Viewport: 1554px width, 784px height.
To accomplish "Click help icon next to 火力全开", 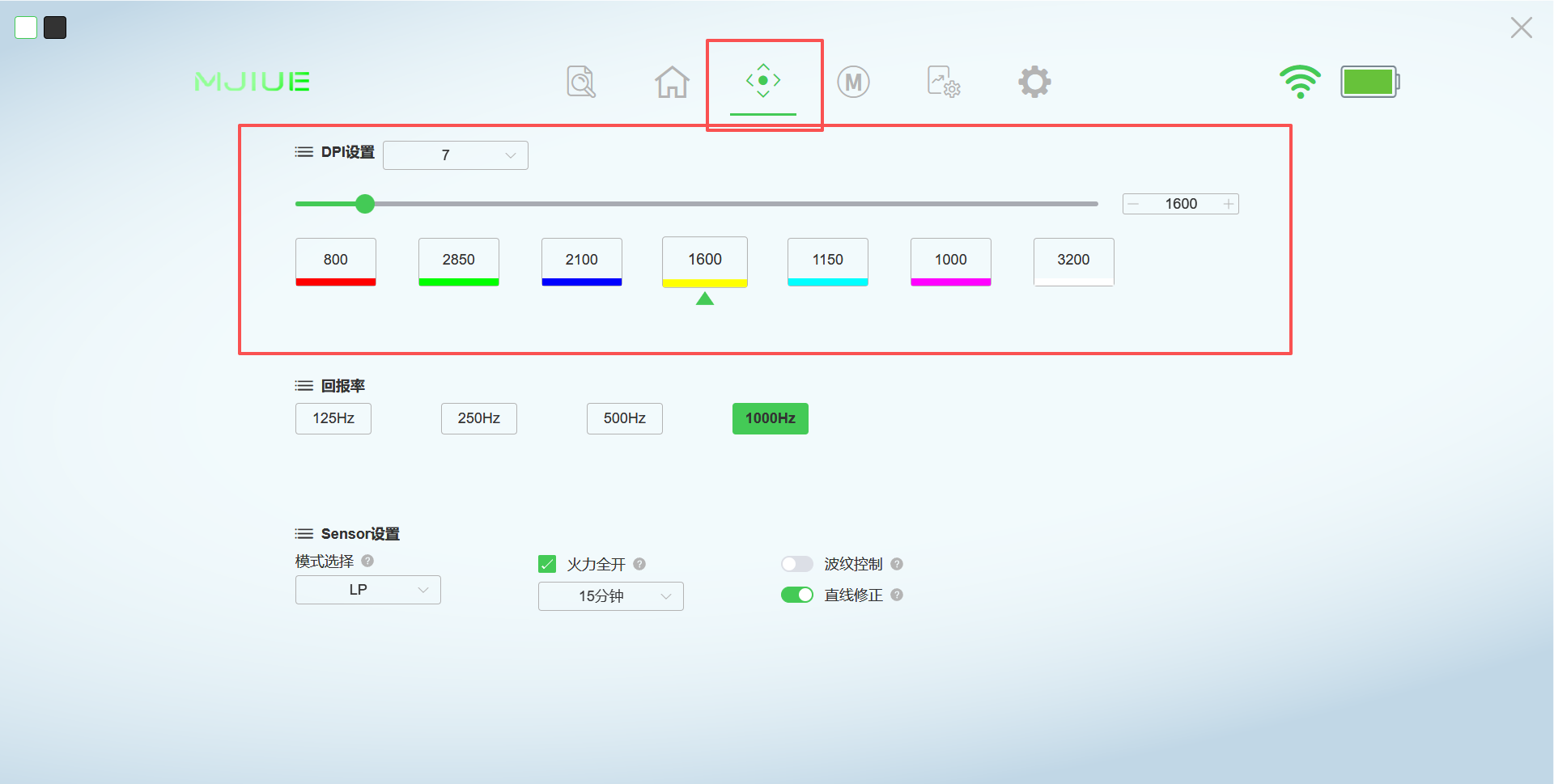I will (639, 564).
